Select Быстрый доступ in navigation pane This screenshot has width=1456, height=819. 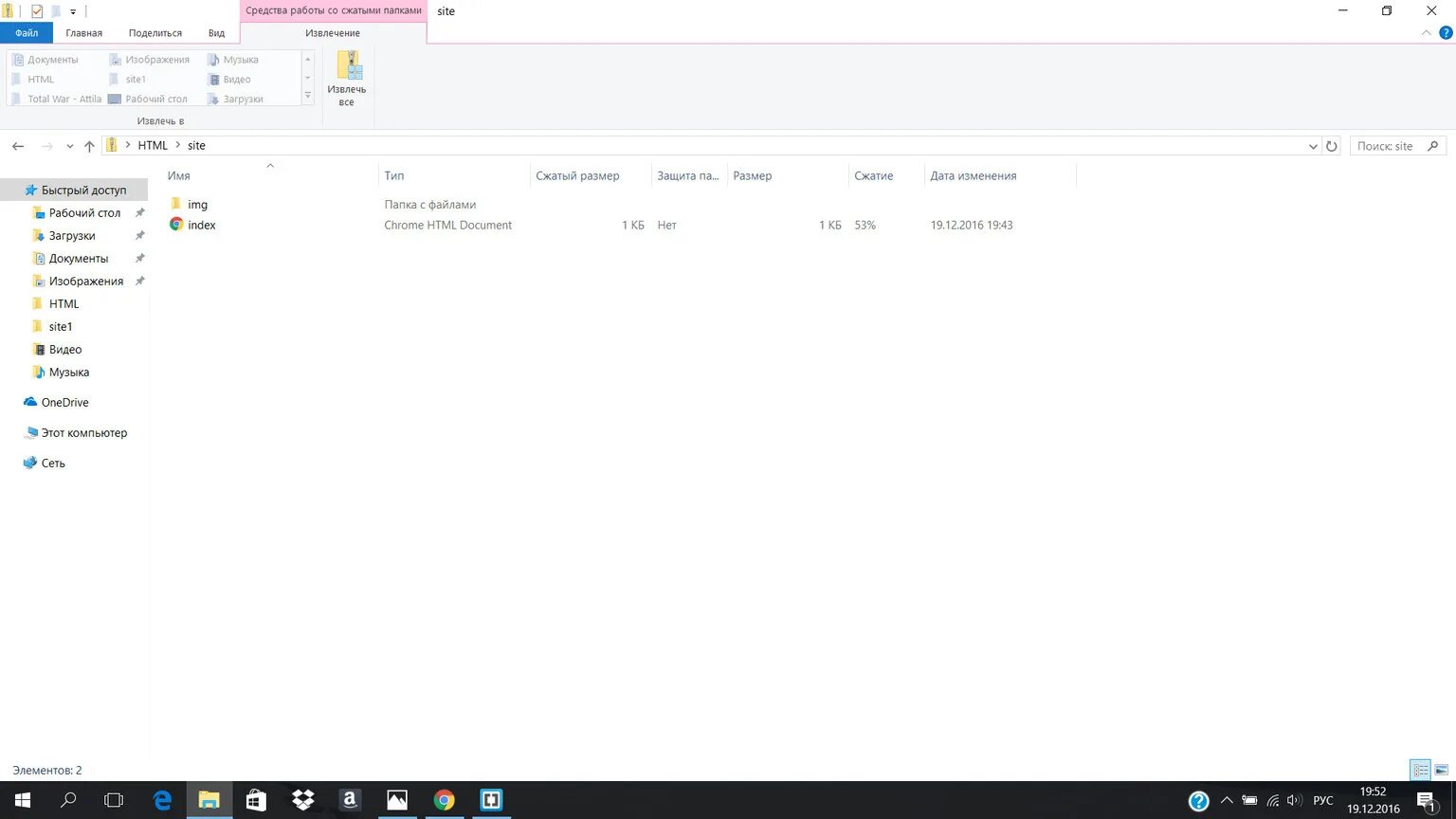83,191
